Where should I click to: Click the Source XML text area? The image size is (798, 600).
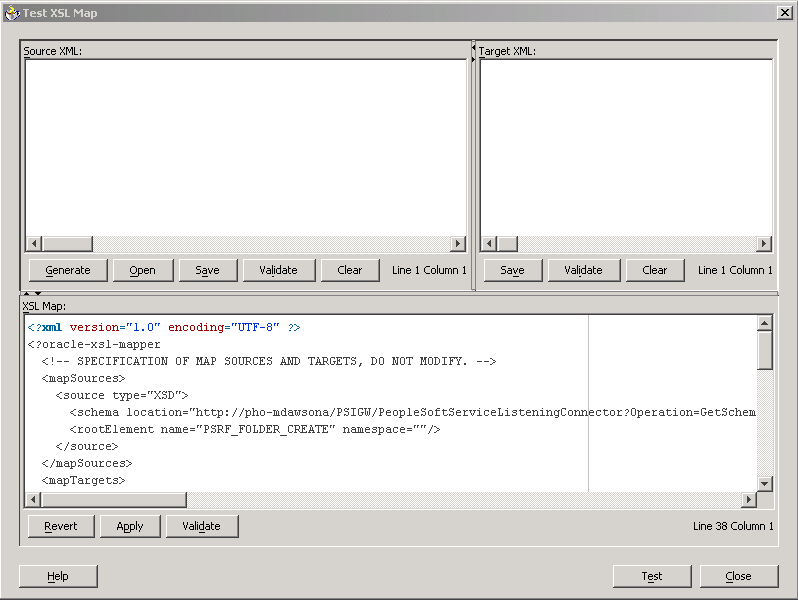click(245, 148)
